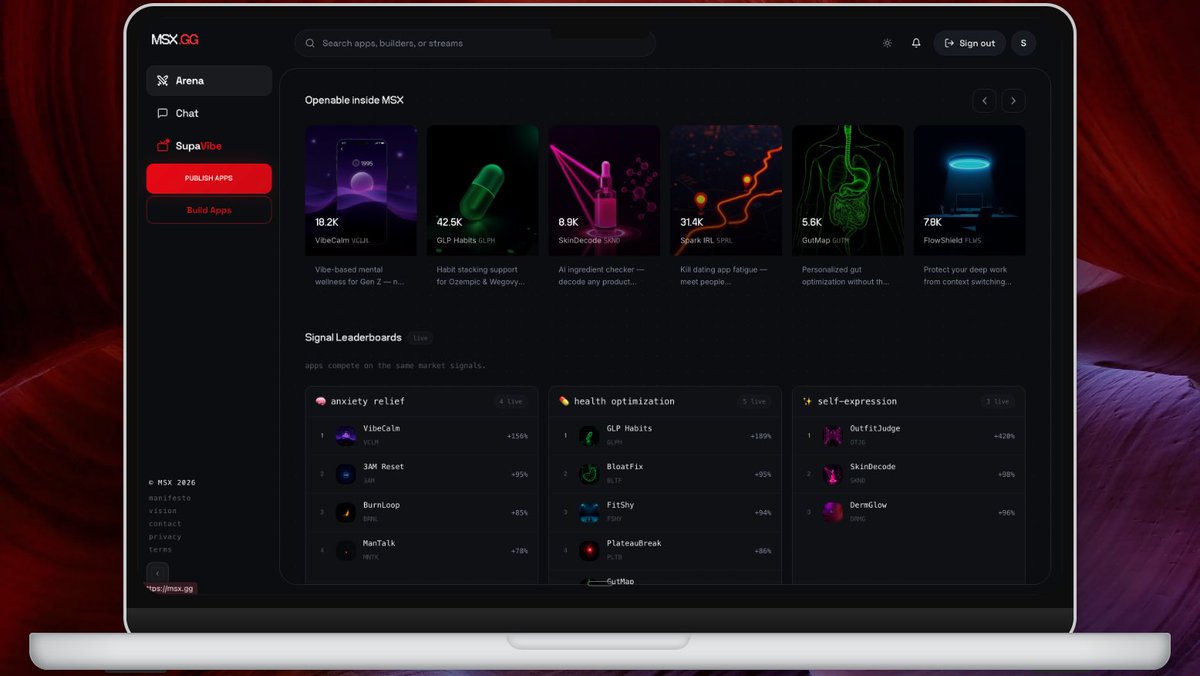Click the GLP Habits icon in health optimization
Viewport: 1200px width, 676px height.
point(589,435)
